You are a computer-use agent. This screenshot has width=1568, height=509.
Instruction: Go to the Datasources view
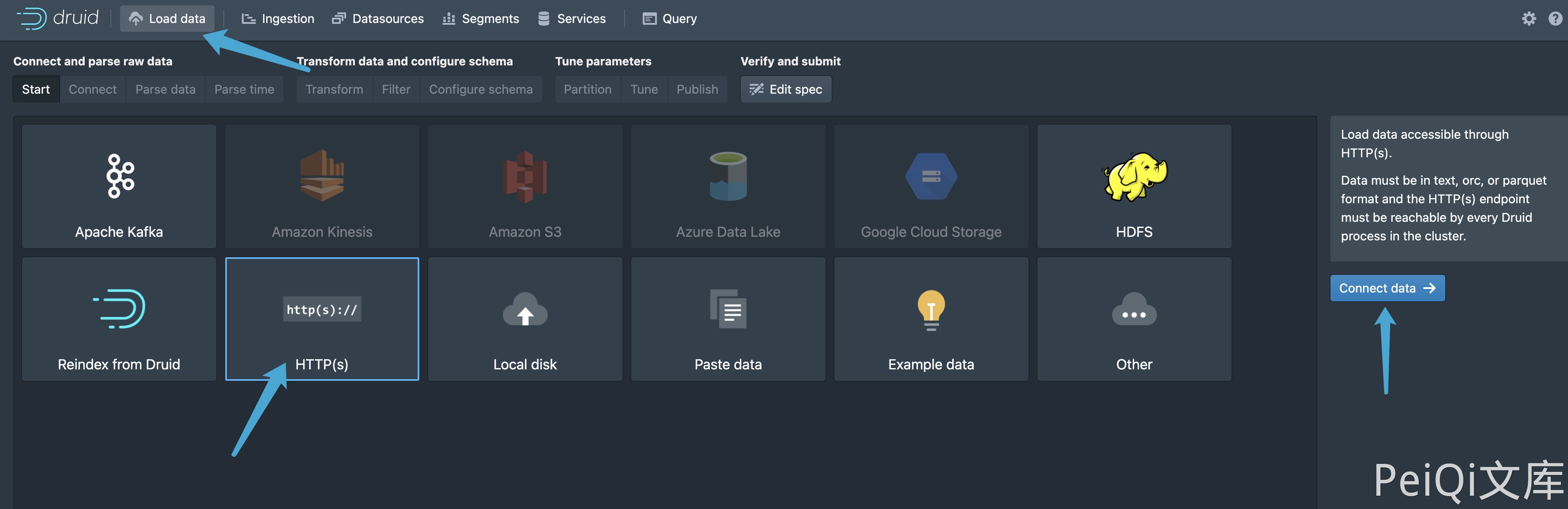378,19
